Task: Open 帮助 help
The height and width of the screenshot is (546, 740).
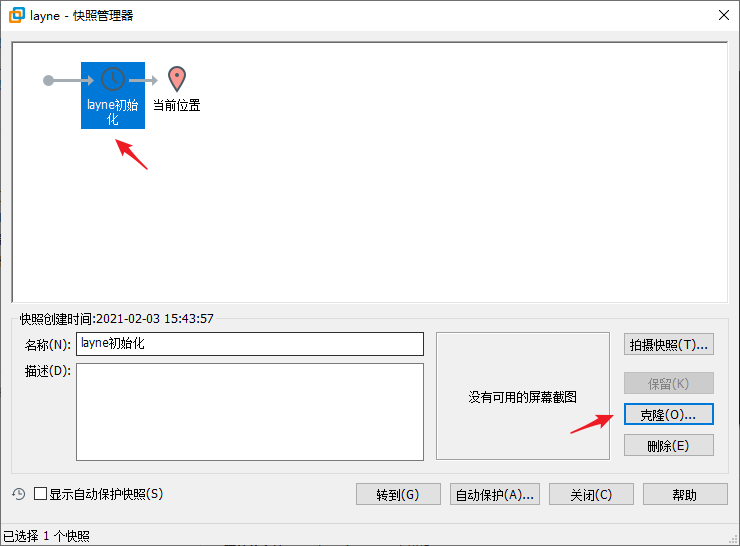Action: [684, 494]
